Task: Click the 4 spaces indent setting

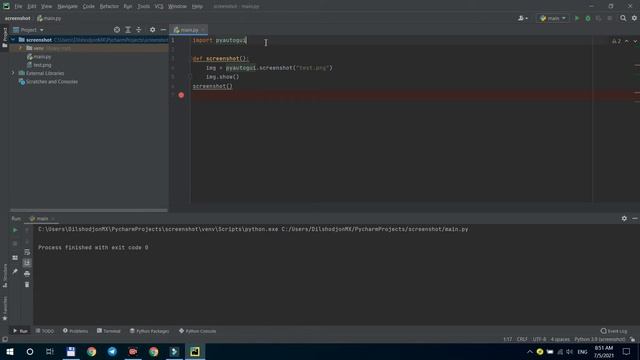Action: pos(560,340)
